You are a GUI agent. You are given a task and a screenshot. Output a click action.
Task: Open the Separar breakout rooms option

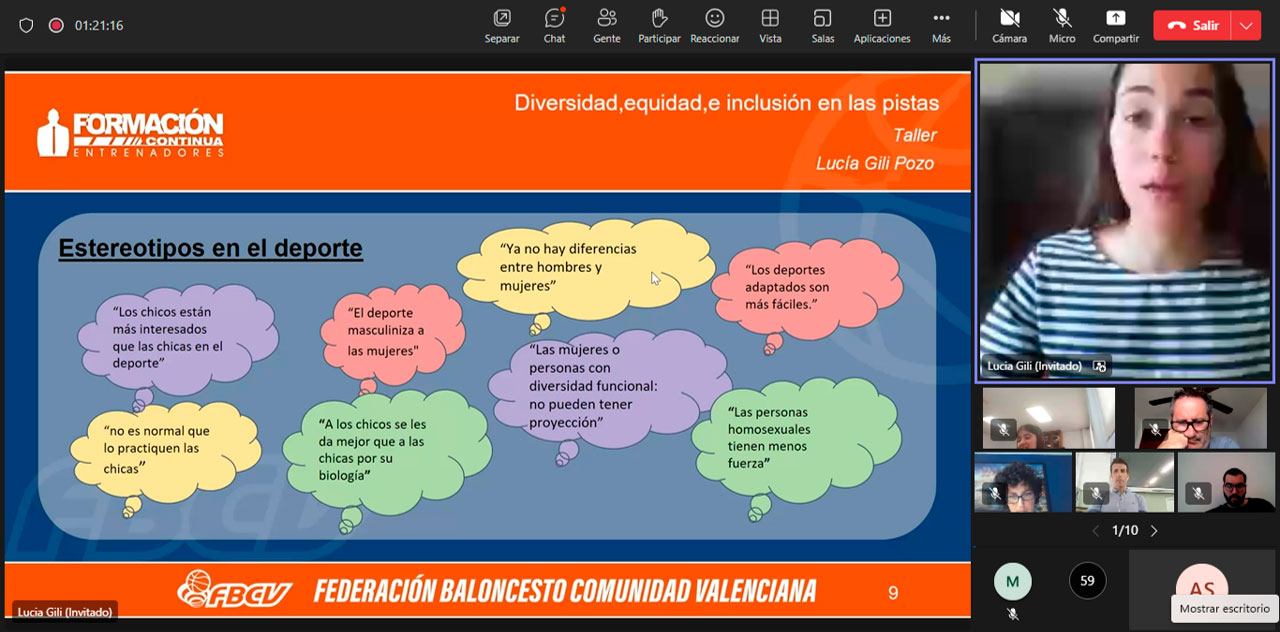[x=502, y=26]
